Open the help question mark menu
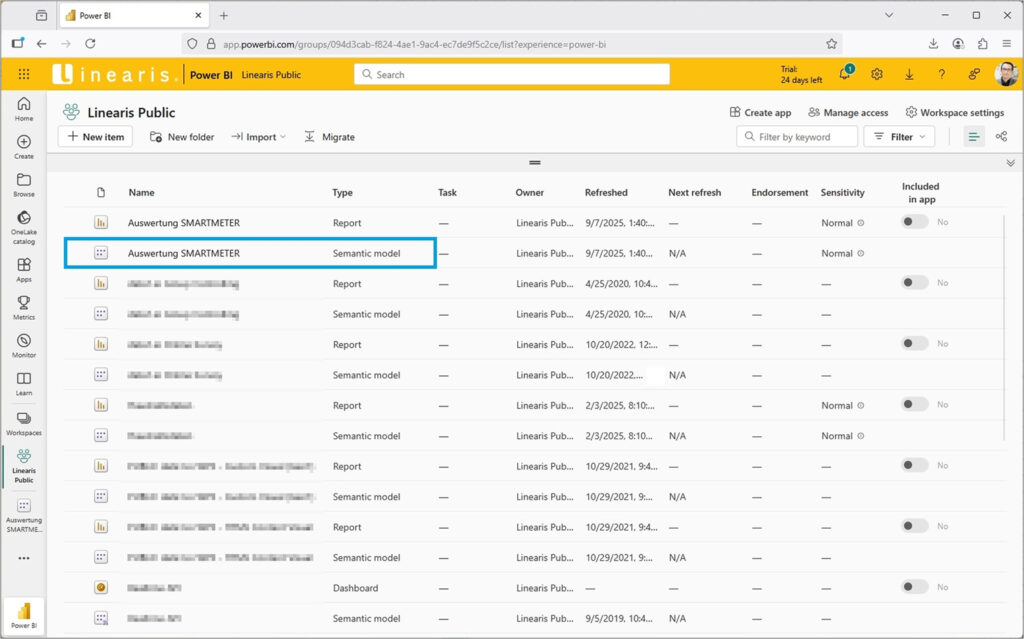 pos(942,74)
